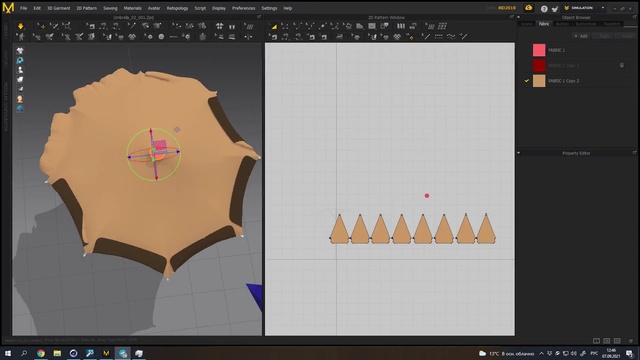Click the Assign fabric button
The width and height of the screenshot is (640, 360).
[x=625, y=36]
